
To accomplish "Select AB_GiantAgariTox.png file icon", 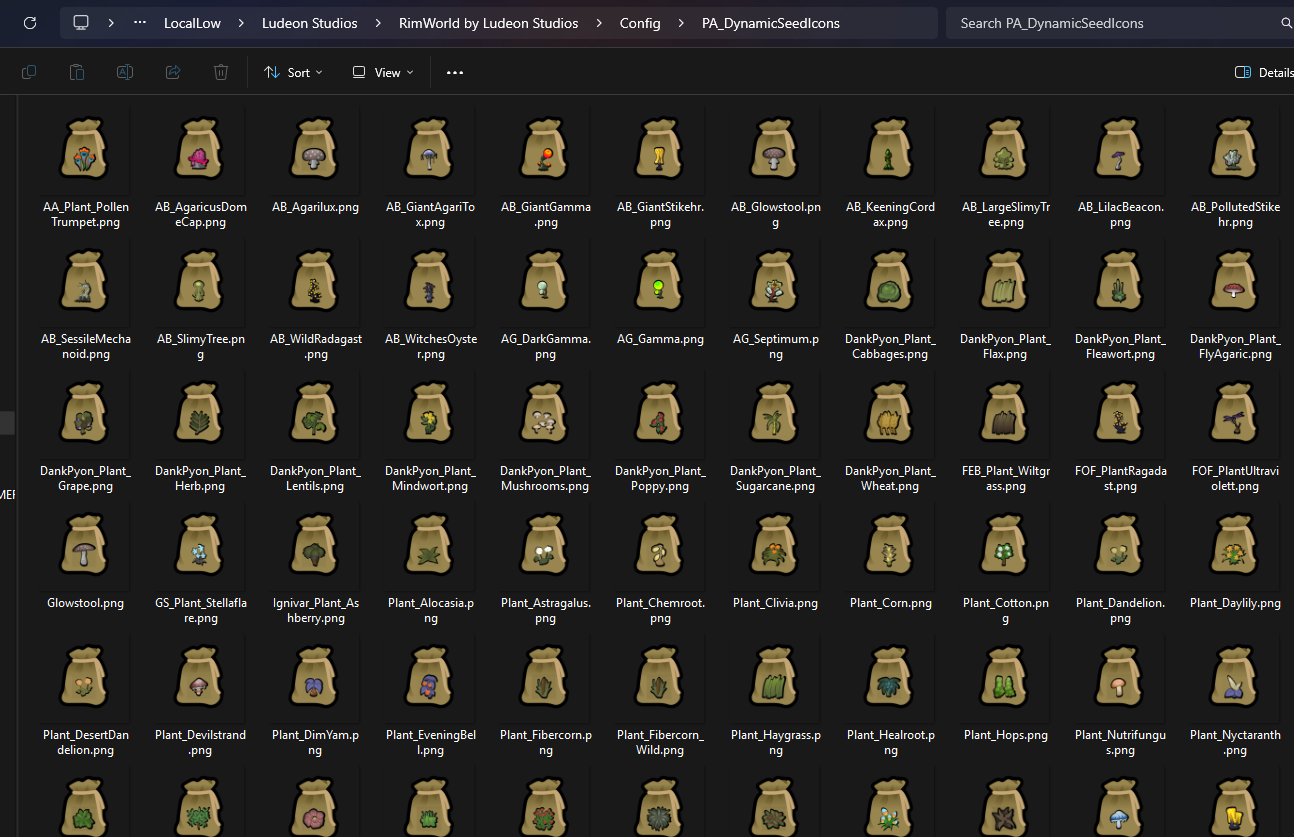I will coord(430,149).
